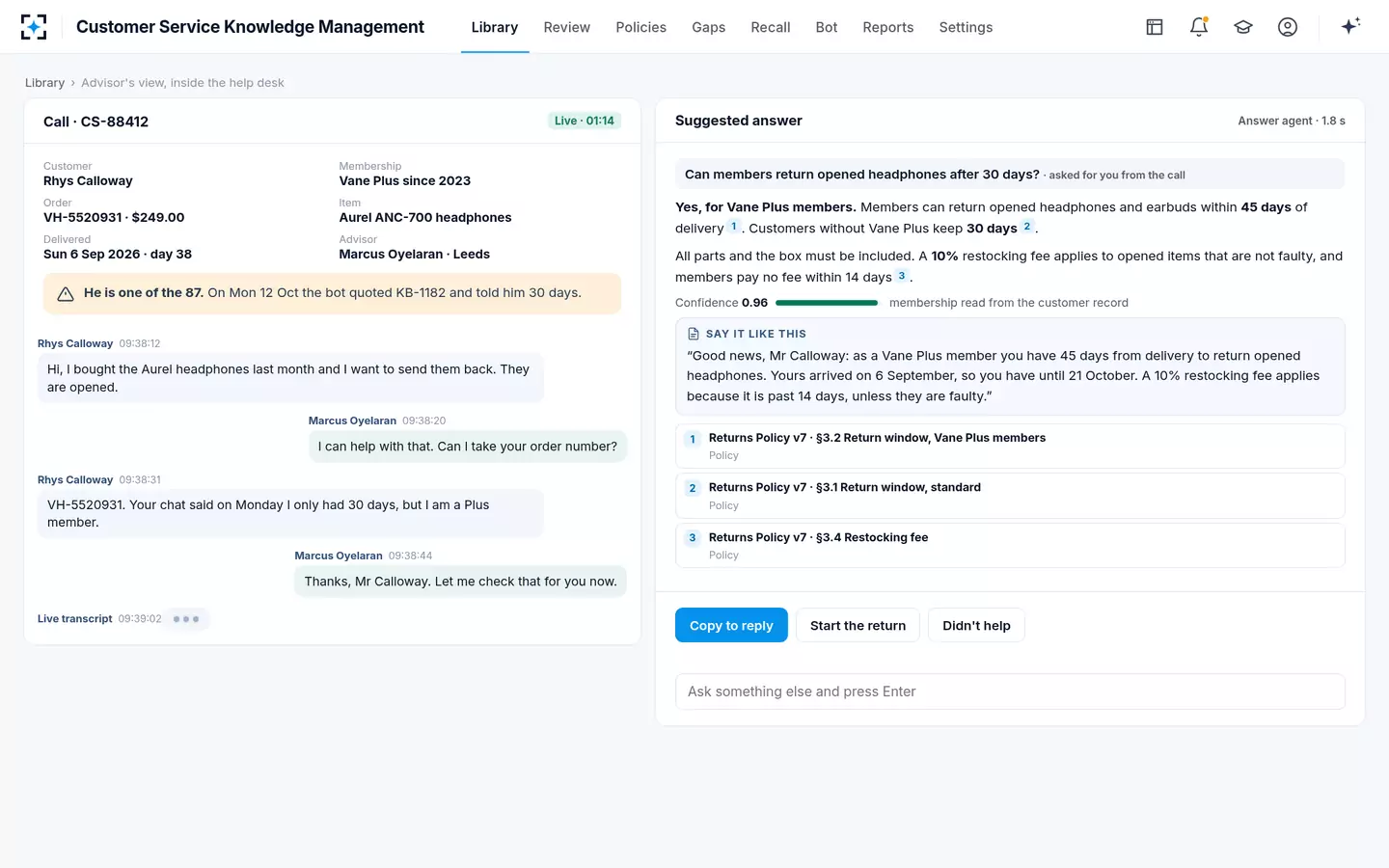Screen dimensions: 1389x868
Task: Click the Library breadcrumb link
Action: [x=44, y=83]
